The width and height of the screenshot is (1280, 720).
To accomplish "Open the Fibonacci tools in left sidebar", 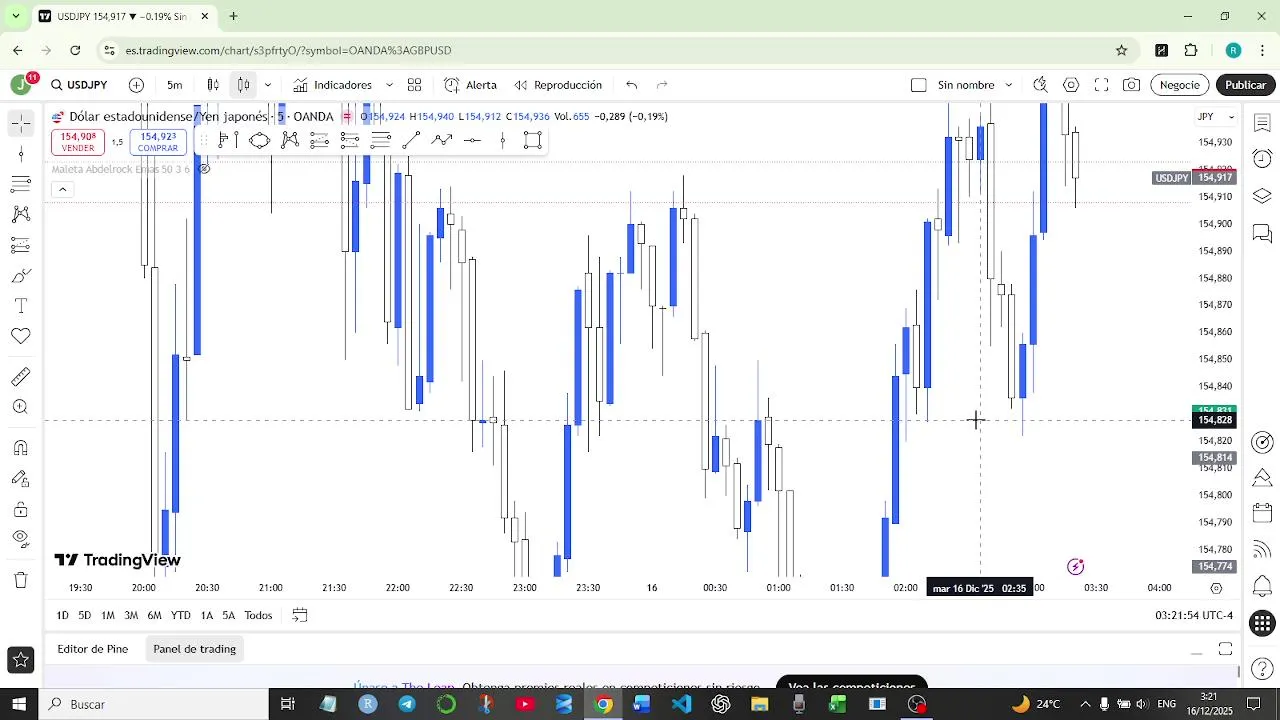I will [x=21, y=184].
